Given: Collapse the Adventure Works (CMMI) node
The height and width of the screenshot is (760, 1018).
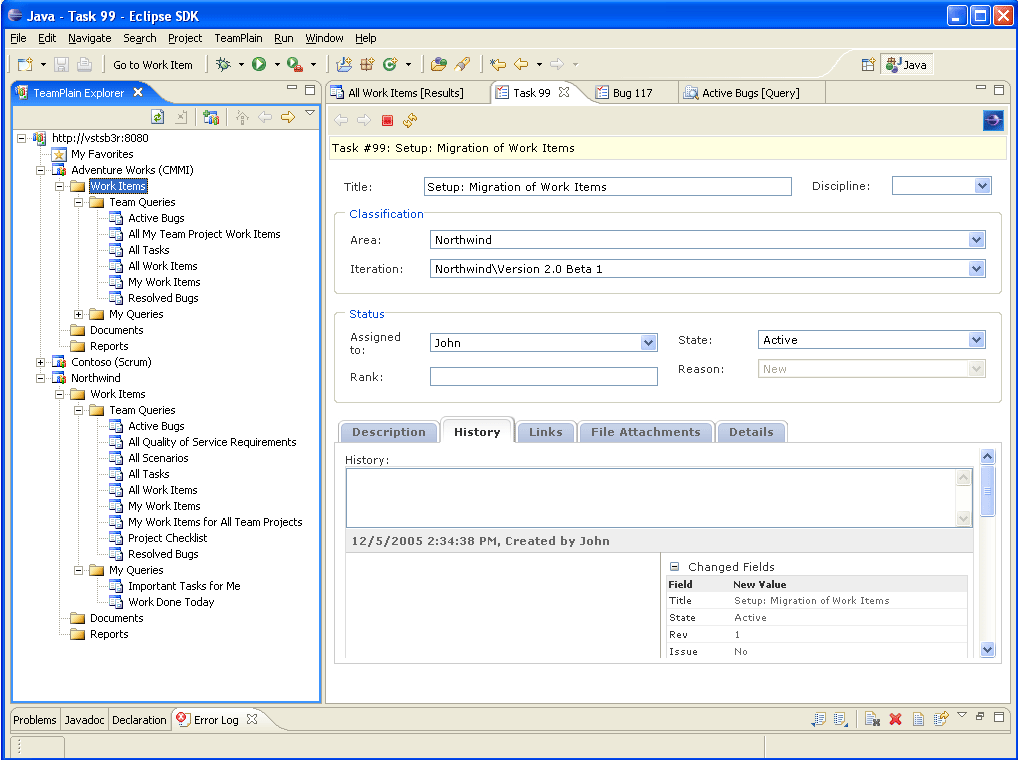Looking at the screenshot, I should click(40, 170).
